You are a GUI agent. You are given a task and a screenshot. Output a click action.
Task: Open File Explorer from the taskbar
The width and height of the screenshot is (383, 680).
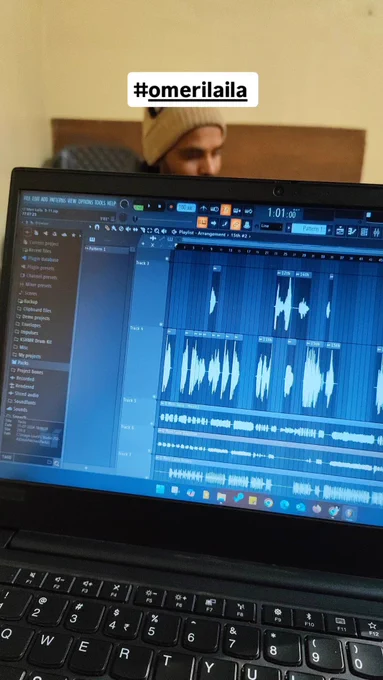(222, 497)
